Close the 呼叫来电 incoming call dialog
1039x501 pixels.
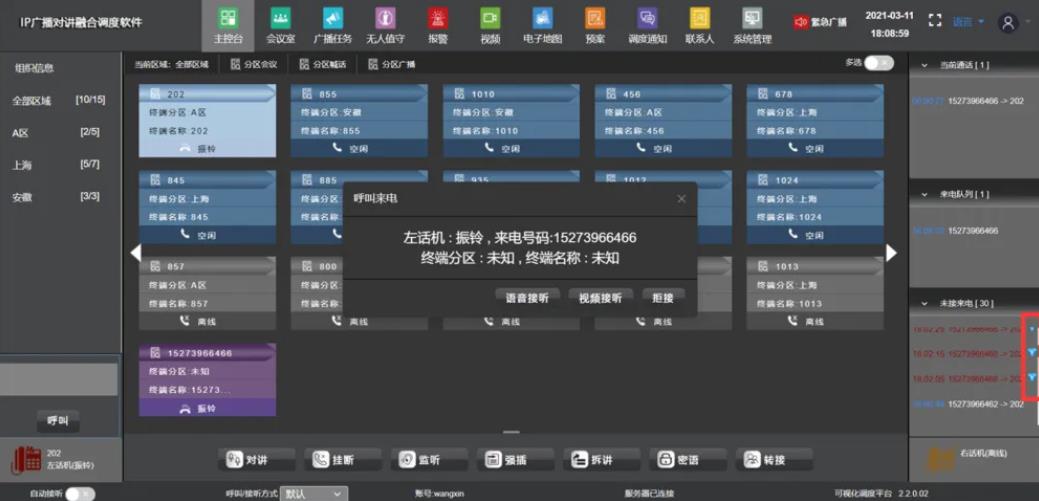[681, 199]
